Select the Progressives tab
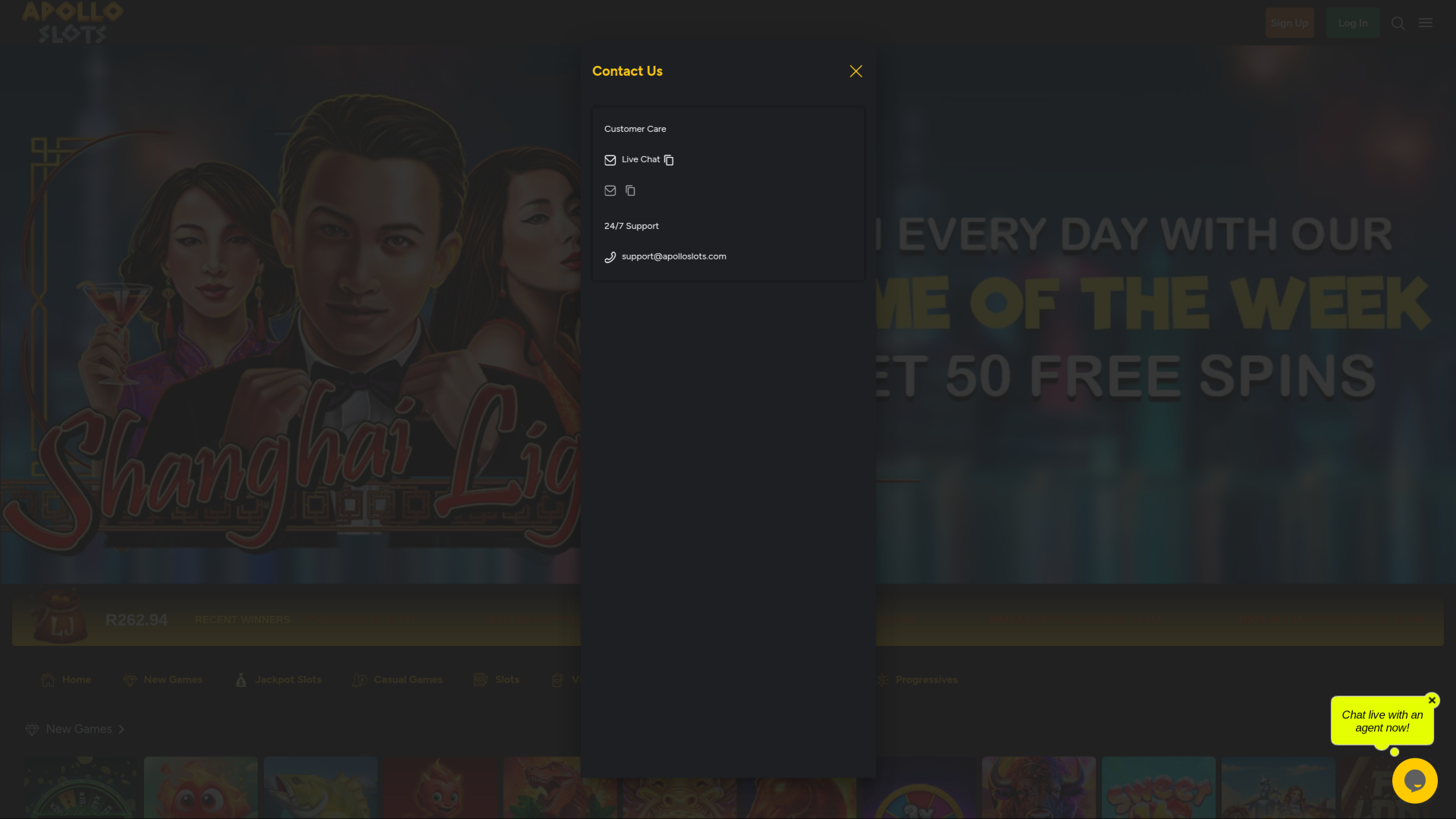This screenshot has height=819, width=1456. (917, 679)
